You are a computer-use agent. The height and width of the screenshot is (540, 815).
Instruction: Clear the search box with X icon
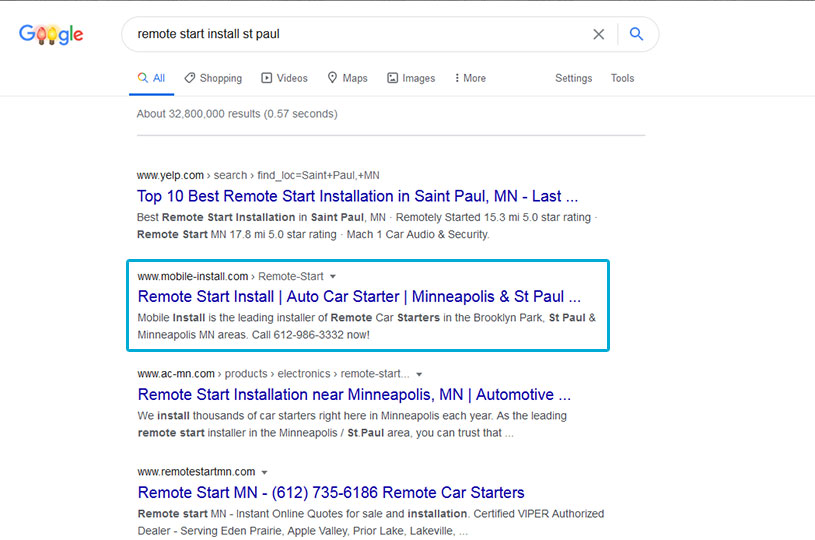(x=598, y=34)
